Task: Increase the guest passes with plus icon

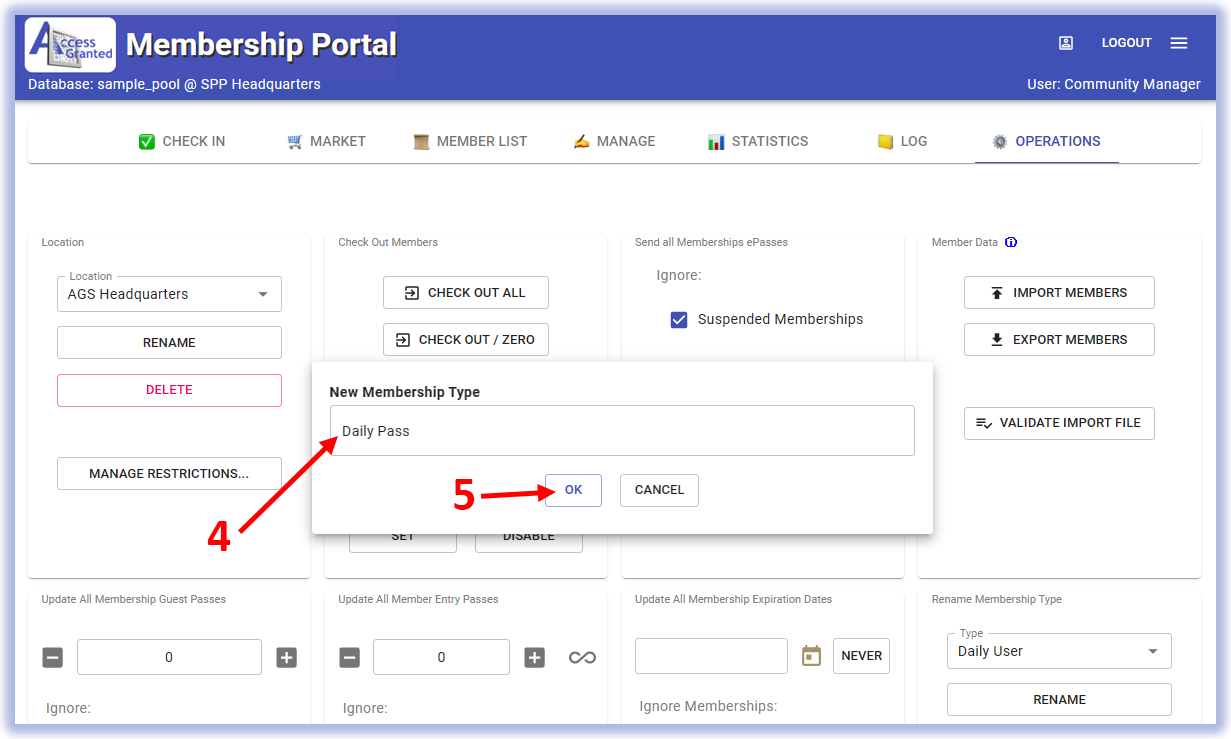Action: pos(287,657)
